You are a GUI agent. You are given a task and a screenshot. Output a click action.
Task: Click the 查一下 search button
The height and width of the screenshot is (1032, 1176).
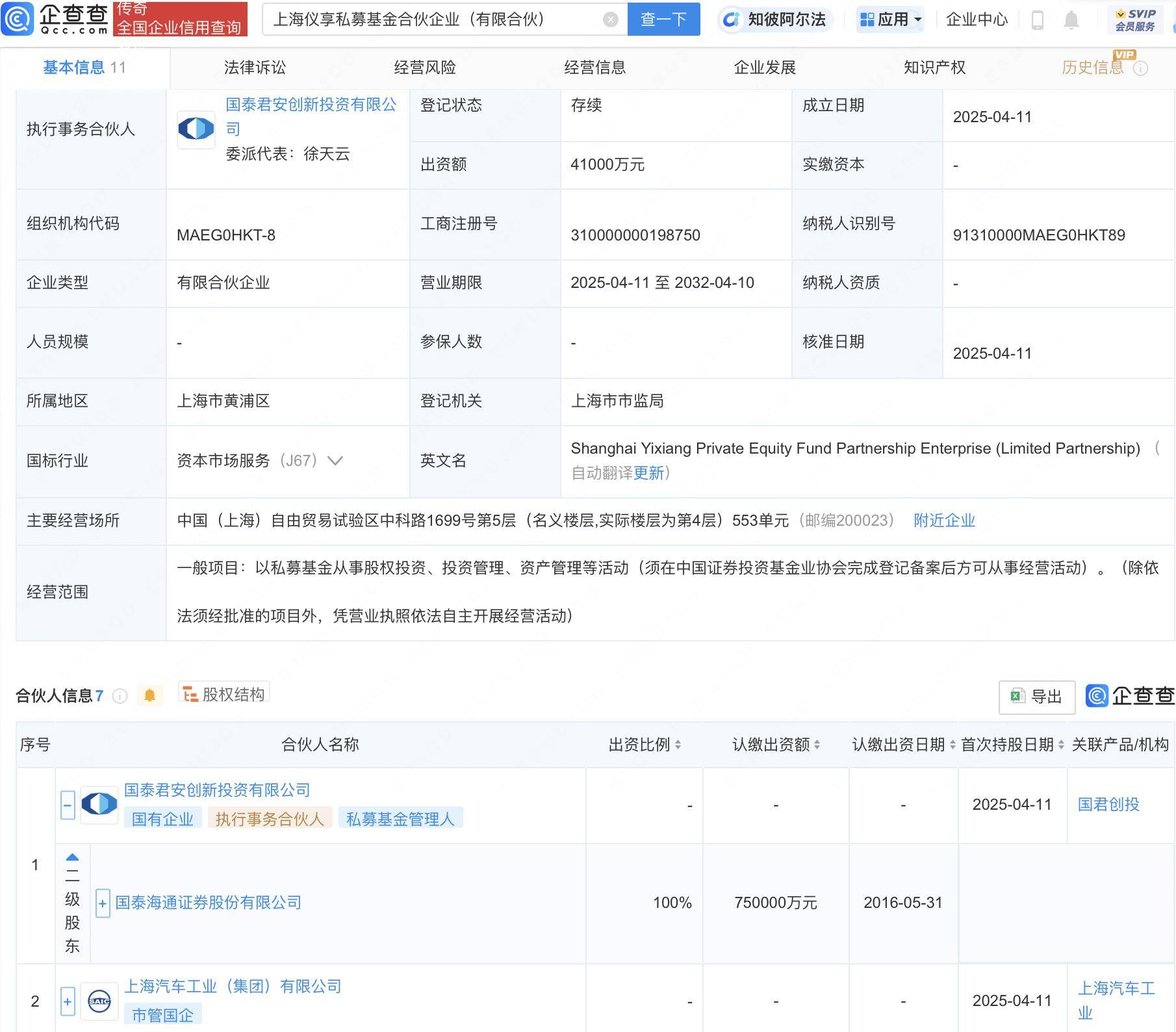coord(663,19)
